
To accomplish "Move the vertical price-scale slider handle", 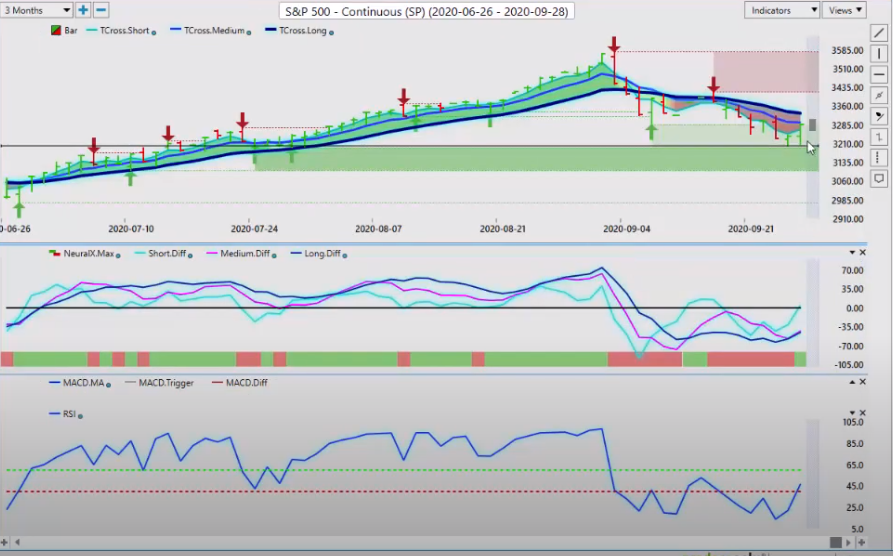I will 813,124.
